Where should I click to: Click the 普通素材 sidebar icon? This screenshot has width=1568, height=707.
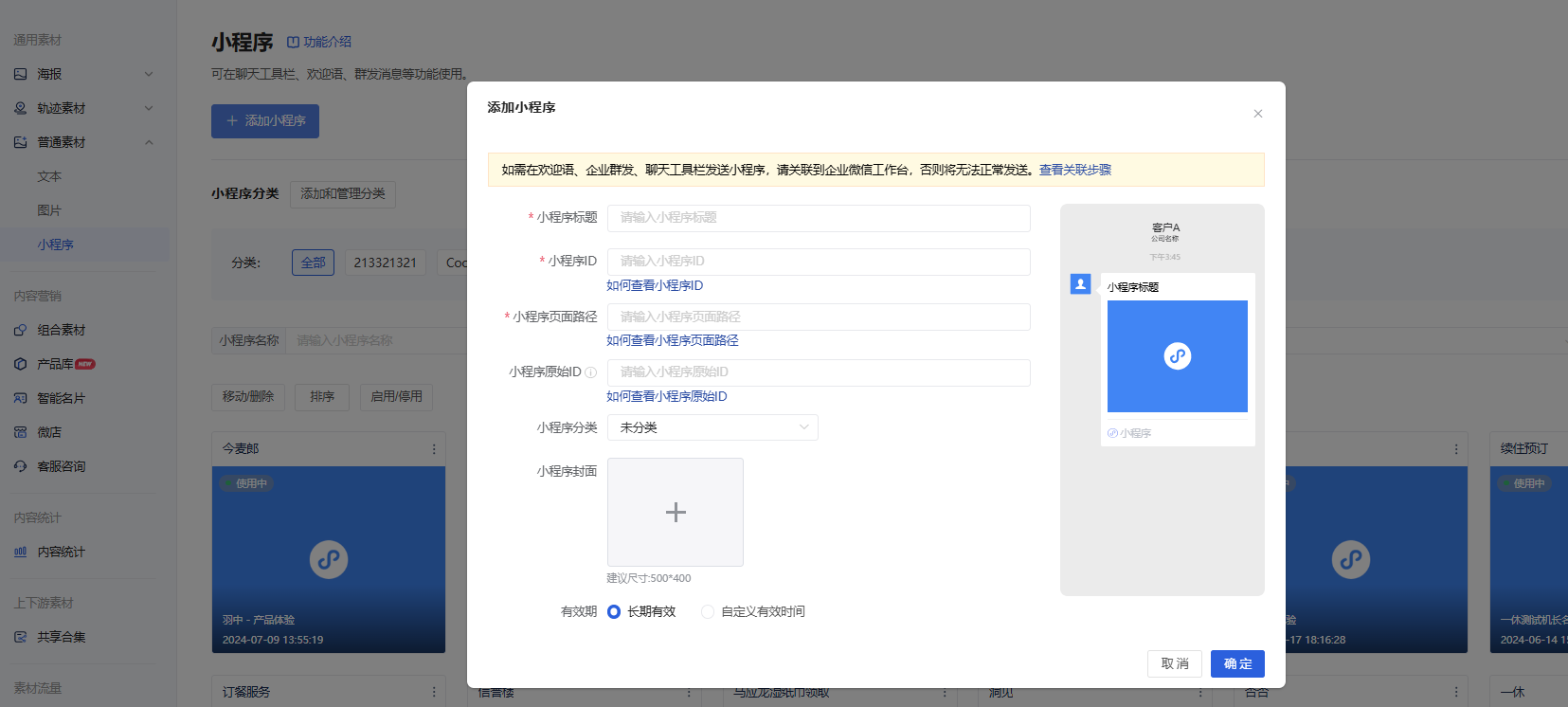tap(21, 142)
